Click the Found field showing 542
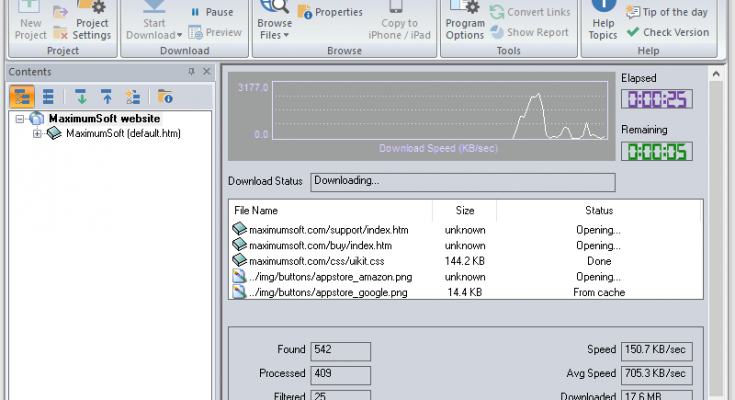This screenshot has height=400, width=735. click(x=340, y=351)
